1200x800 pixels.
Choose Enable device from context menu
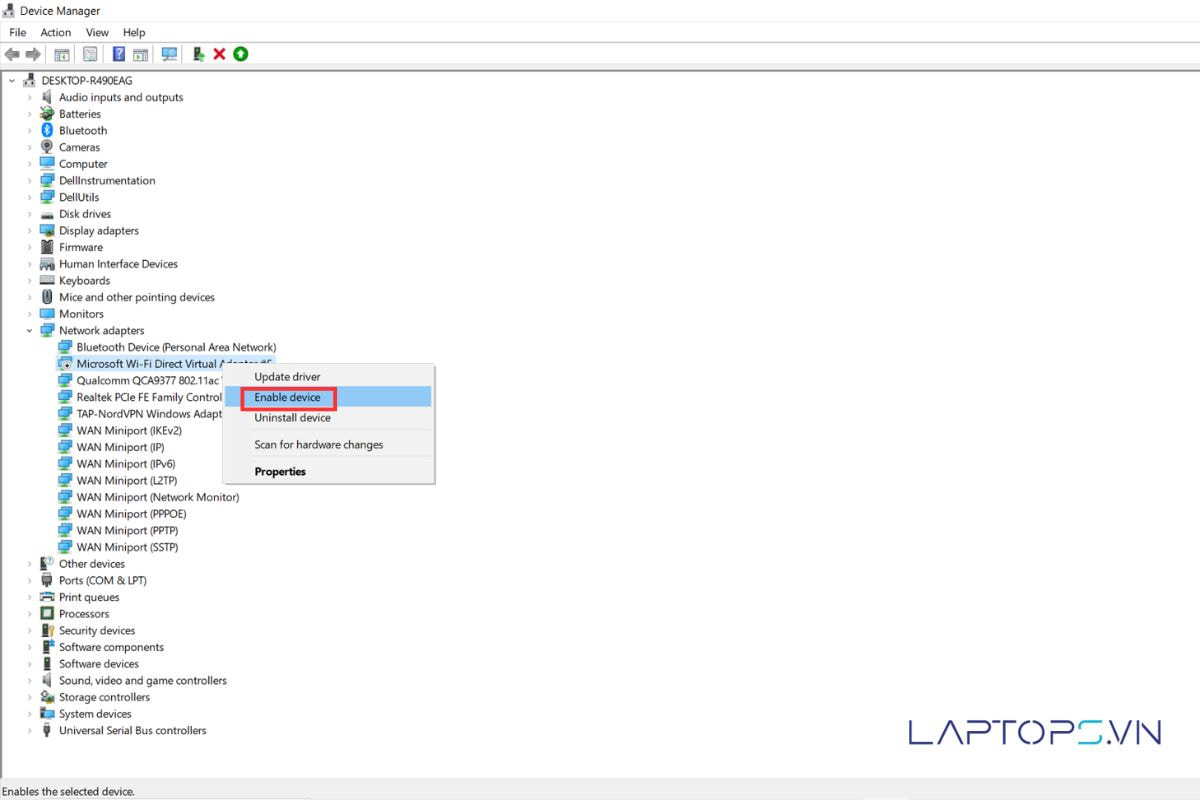tap(288, 398)
